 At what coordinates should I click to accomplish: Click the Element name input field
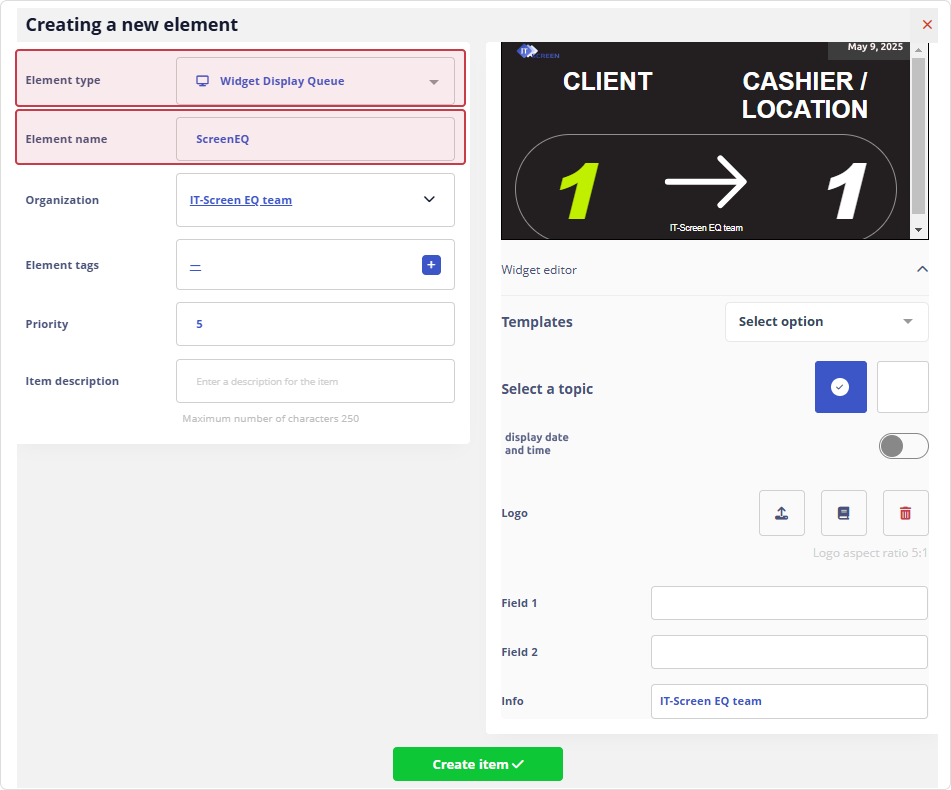coord(315,139)
